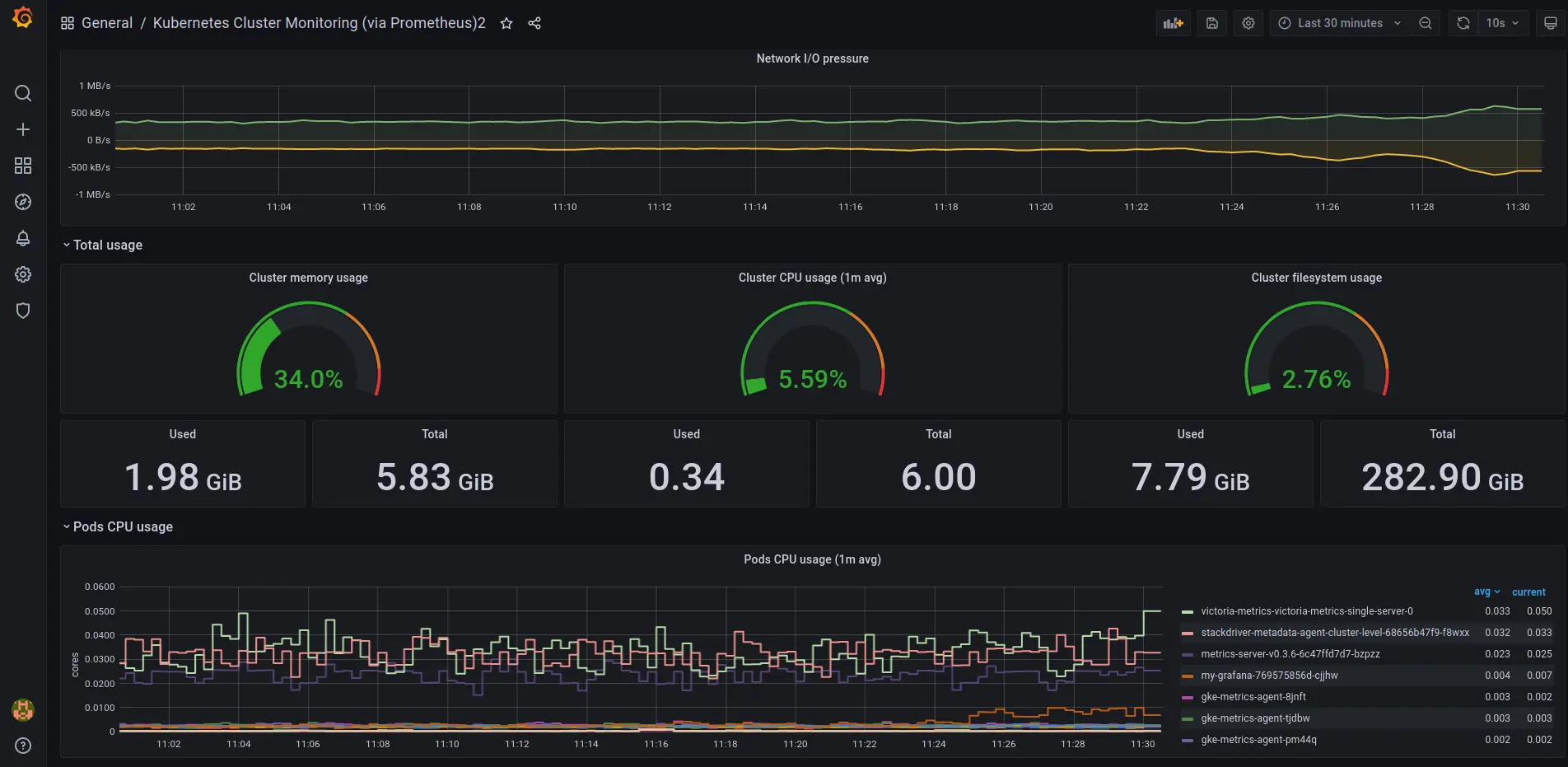Open the dashboard search icon in sidebar
Viewport: 1568px width, 767px height.
23,93
